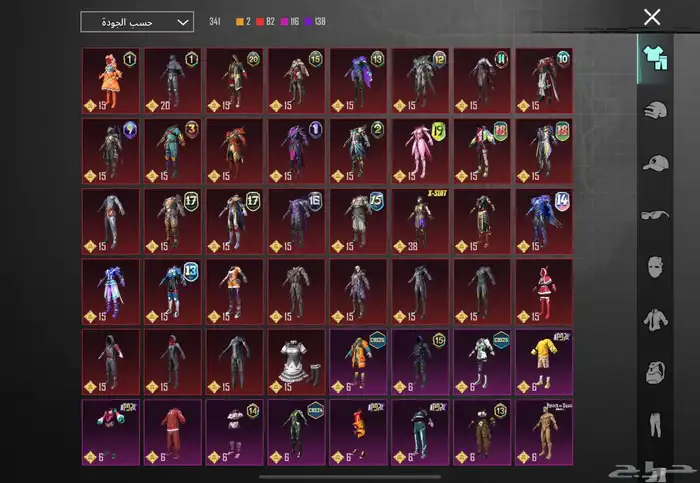
Task: Select the backpack category icon
Action: point(657,373)
